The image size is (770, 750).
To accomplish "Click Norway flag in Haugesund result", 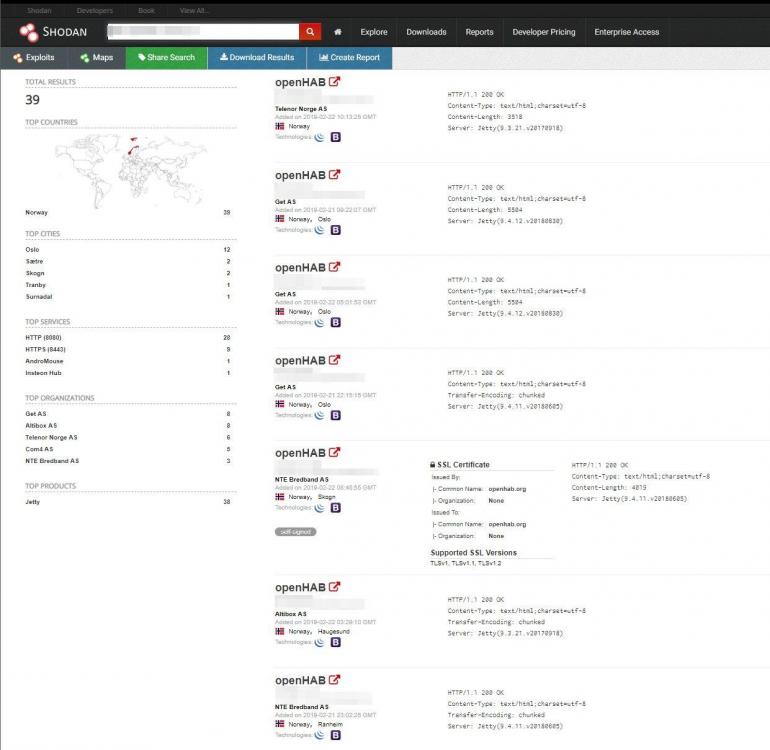I will (280, 631).
